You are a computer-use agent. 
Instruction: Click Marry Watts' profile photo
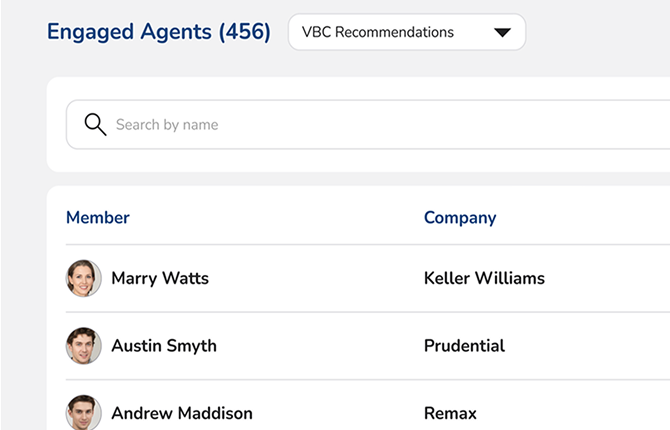pyautogui.click(x=84, y=278)
